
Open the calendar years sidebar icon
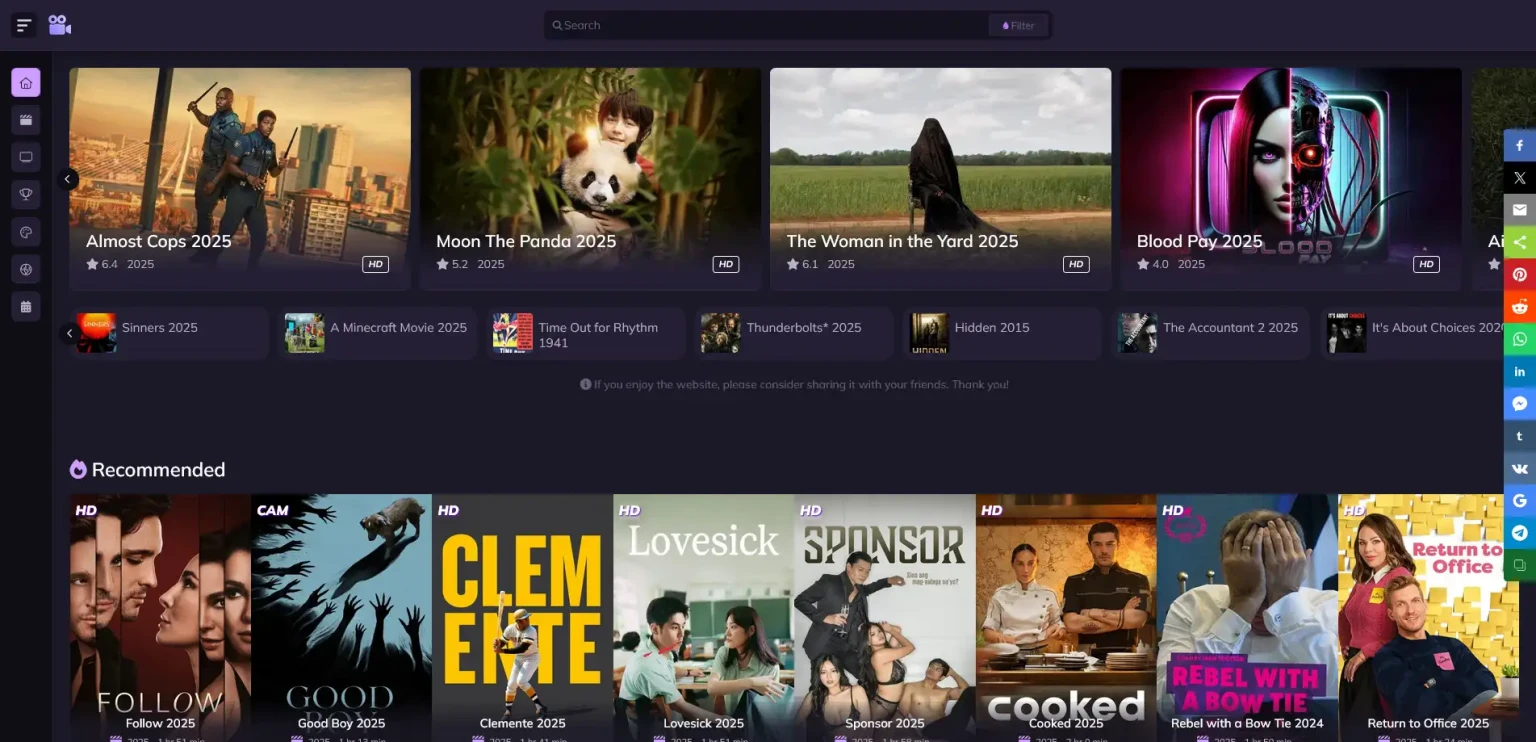tap(26, 306)
